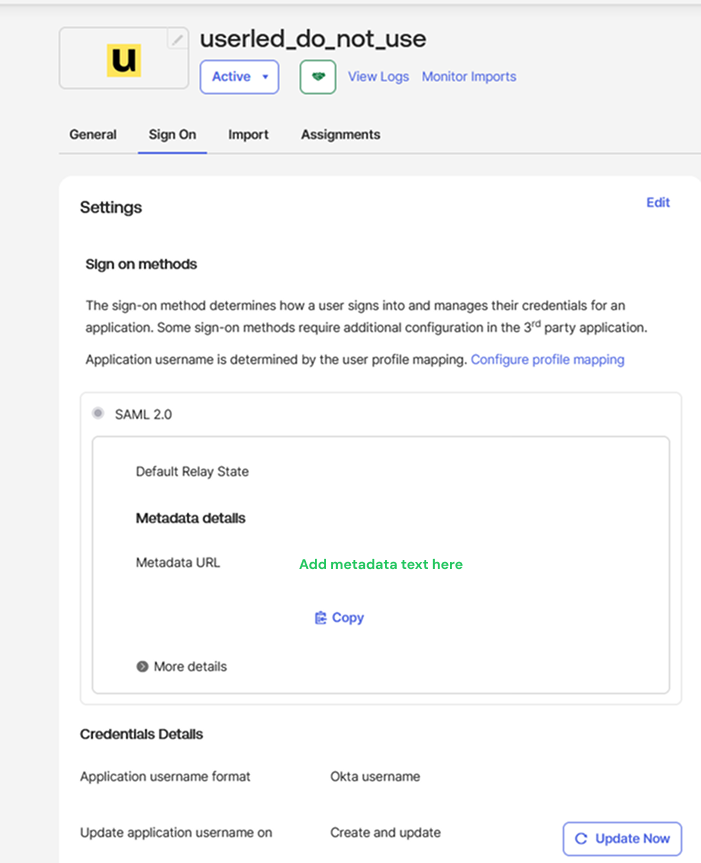Click the green handshake icon button
The height and width of the screenshot is (863, 701).
pos(318,77)
